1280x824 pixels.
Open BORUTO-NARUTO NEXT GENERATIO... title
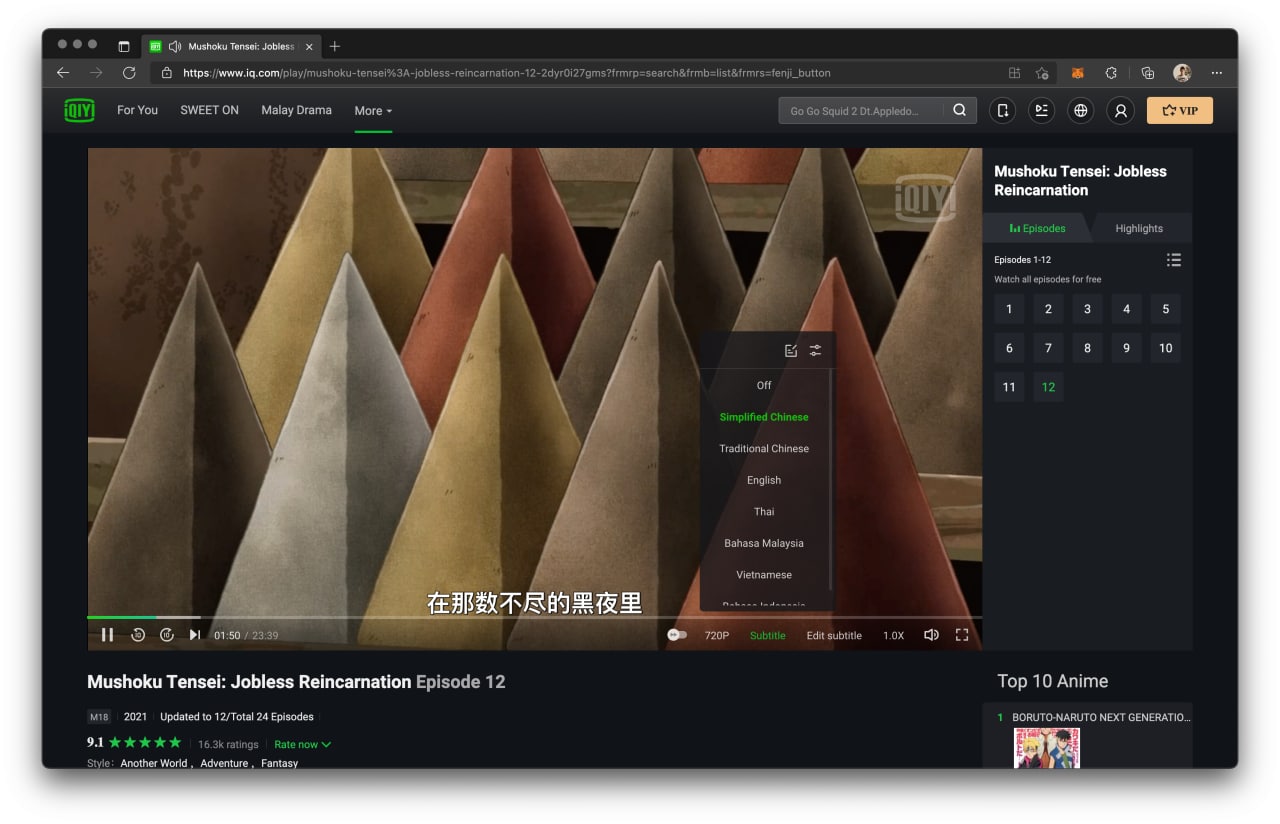tap(1101, 717)
